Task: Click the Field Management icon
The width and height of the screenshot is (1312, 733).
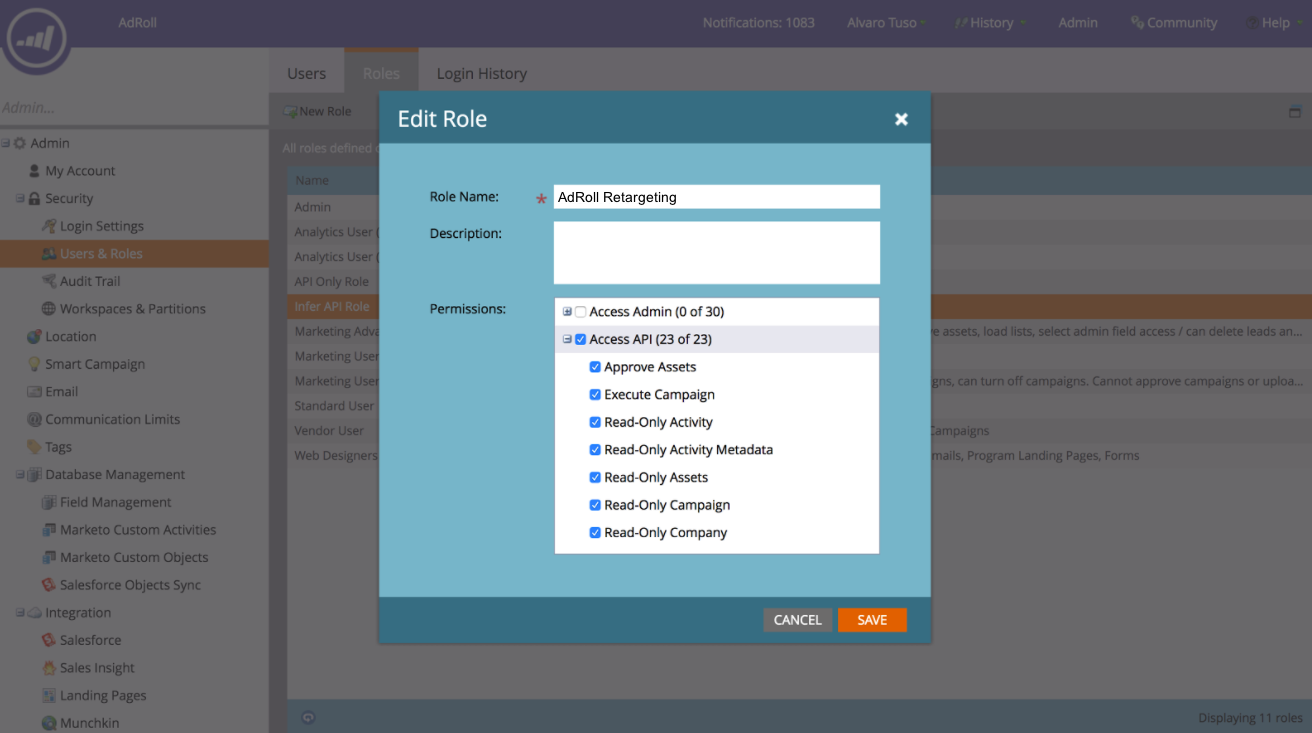Action: [x=49, y=502]
